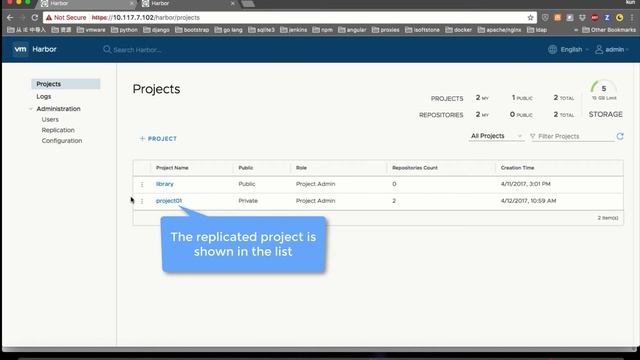Collapse the Administration tree section
The width and height of the screenshot is (640, 360).
(31, 109)
